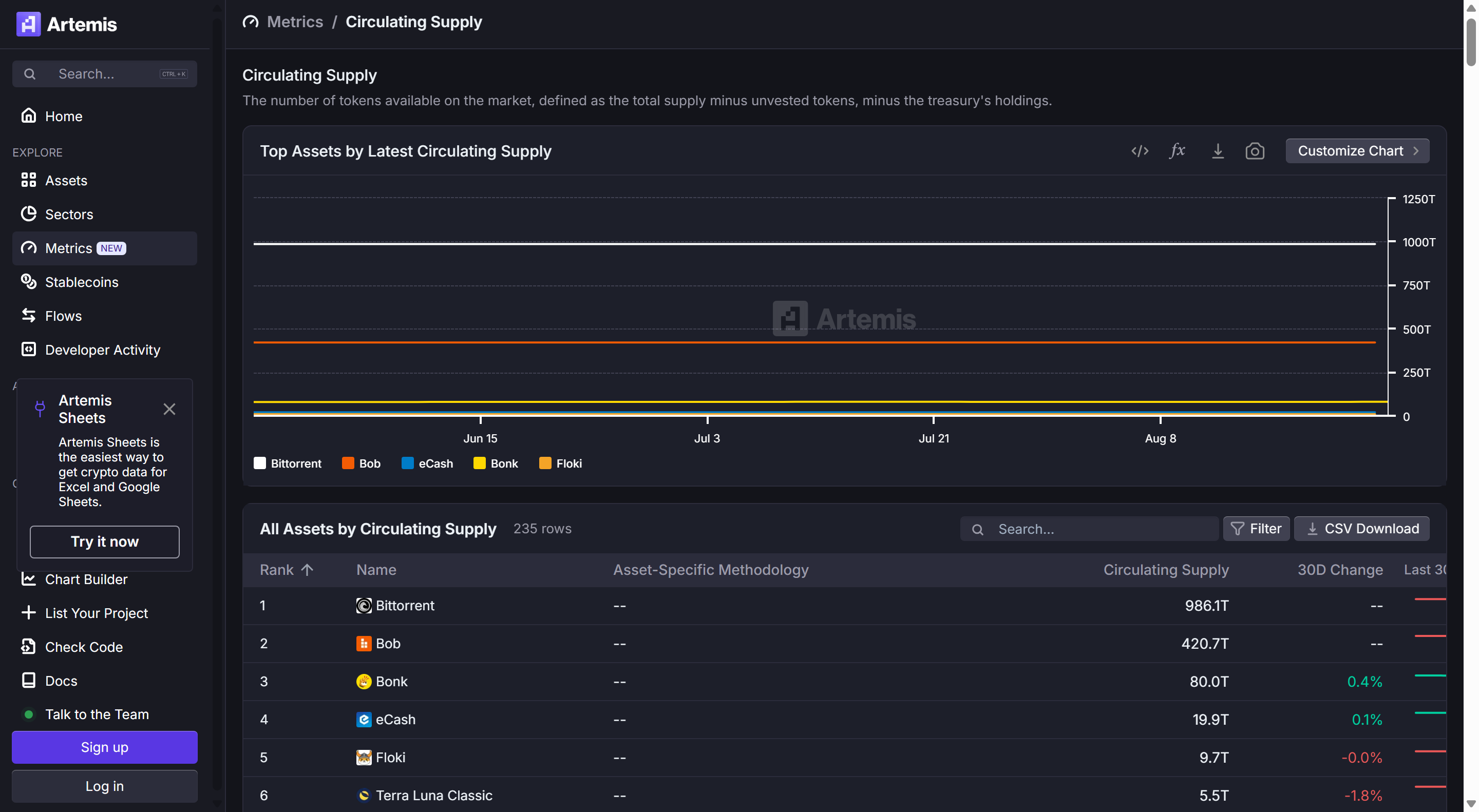Click Try it now button
Image resolution: width=1479 pixels, height=812 pixels.
click(104, 541)
